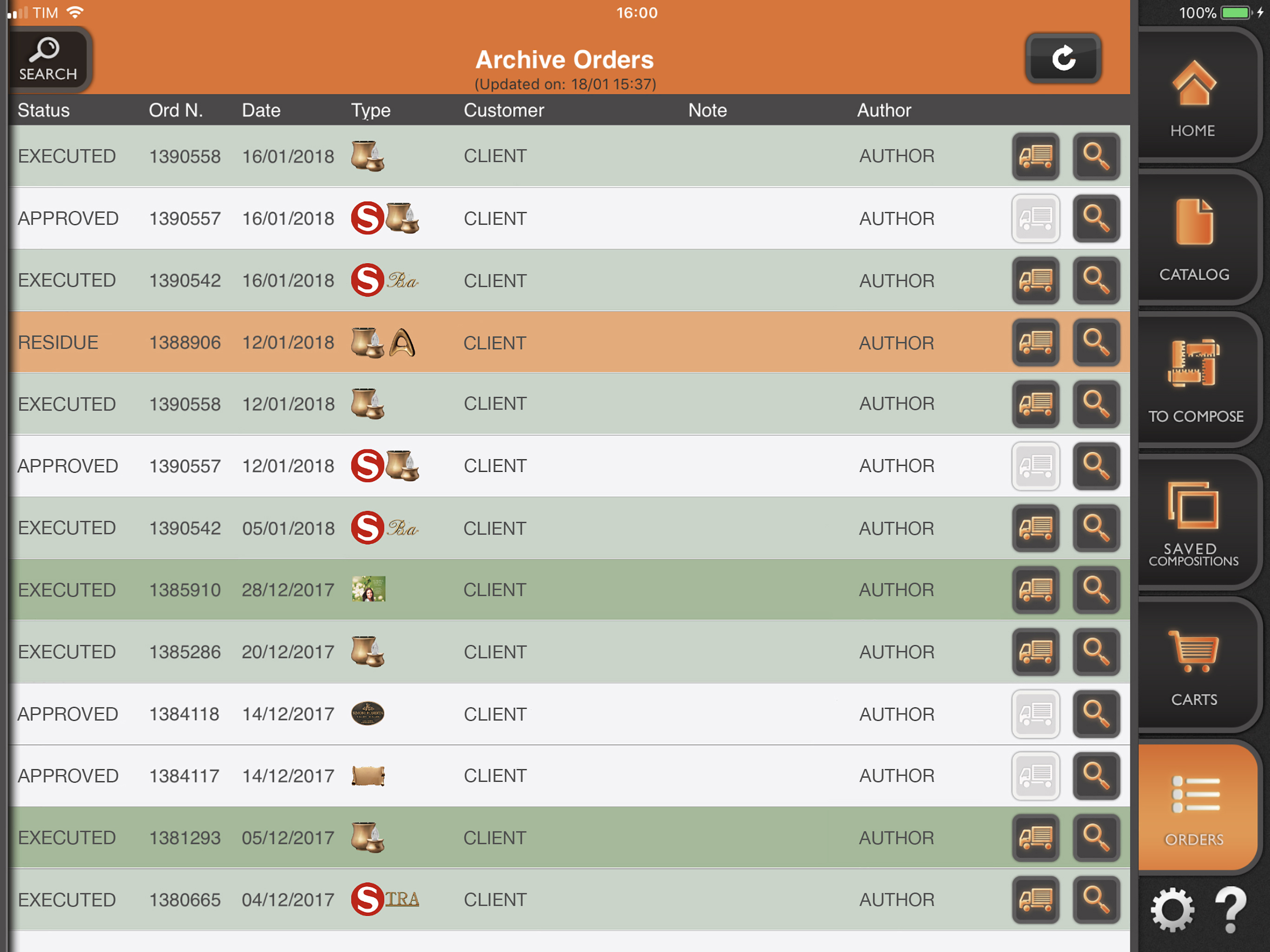Click the Date column header
The image size is (1270, 952).
(261, 110)
